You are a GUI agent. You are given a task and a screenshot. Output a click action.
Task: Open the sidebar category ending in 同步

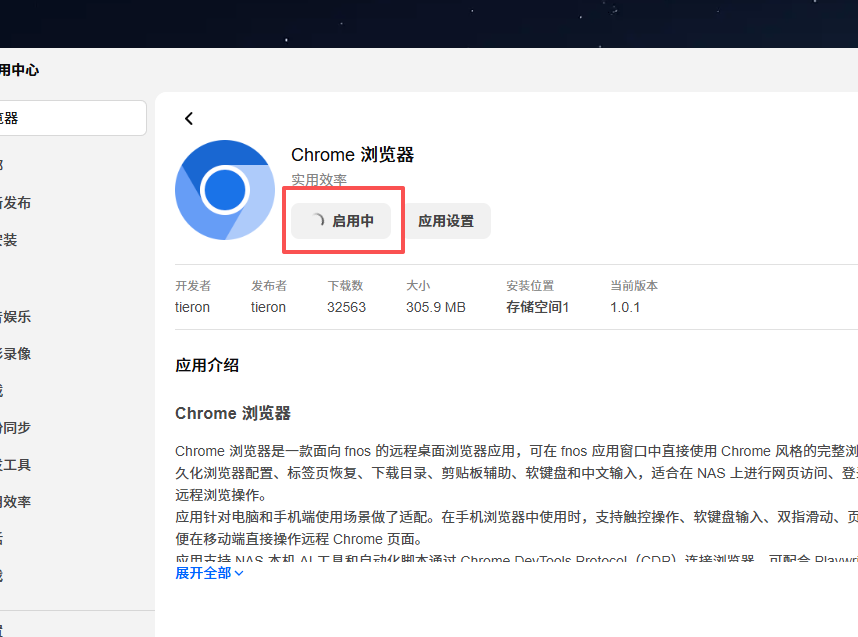(x=15, y=428)
